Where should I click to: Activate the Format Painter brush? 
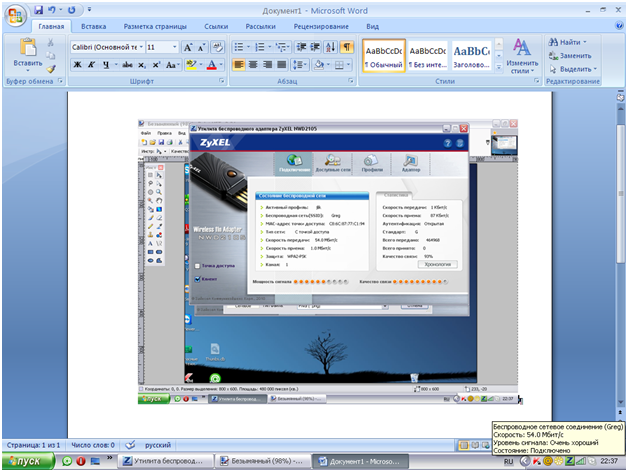click(50, 69)
